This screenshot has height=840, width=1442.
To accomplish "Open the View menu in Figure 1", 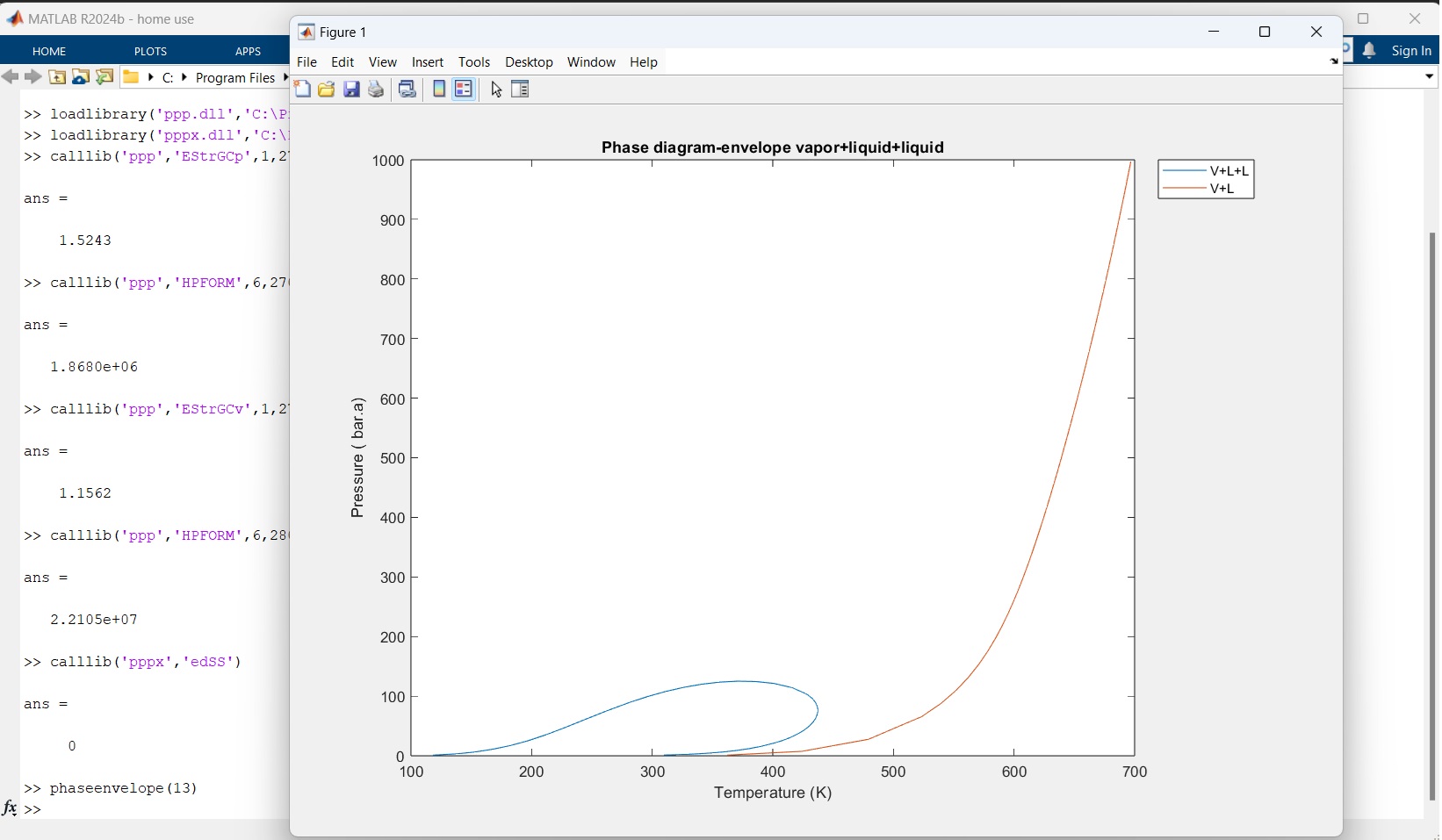I will pyautogui.click(x=383, y=62).
